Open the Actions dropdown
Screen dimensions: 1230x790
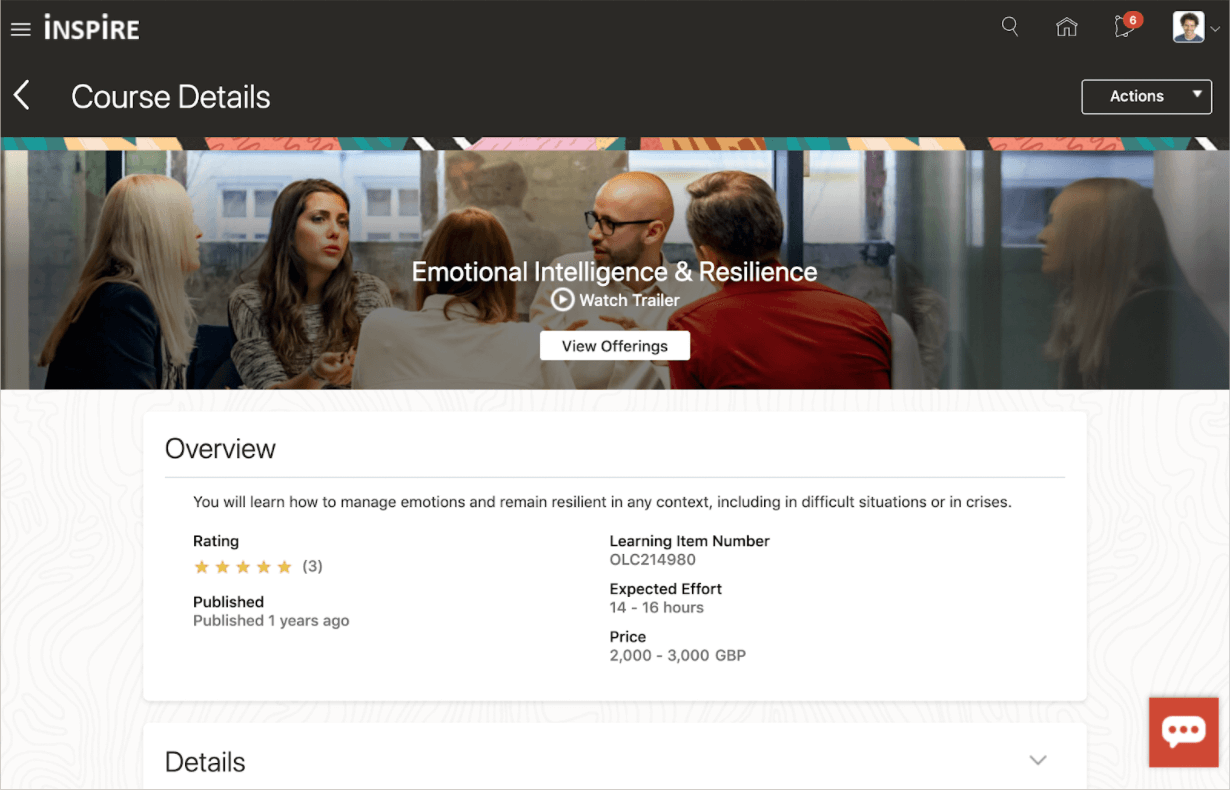click(1147, 96)
